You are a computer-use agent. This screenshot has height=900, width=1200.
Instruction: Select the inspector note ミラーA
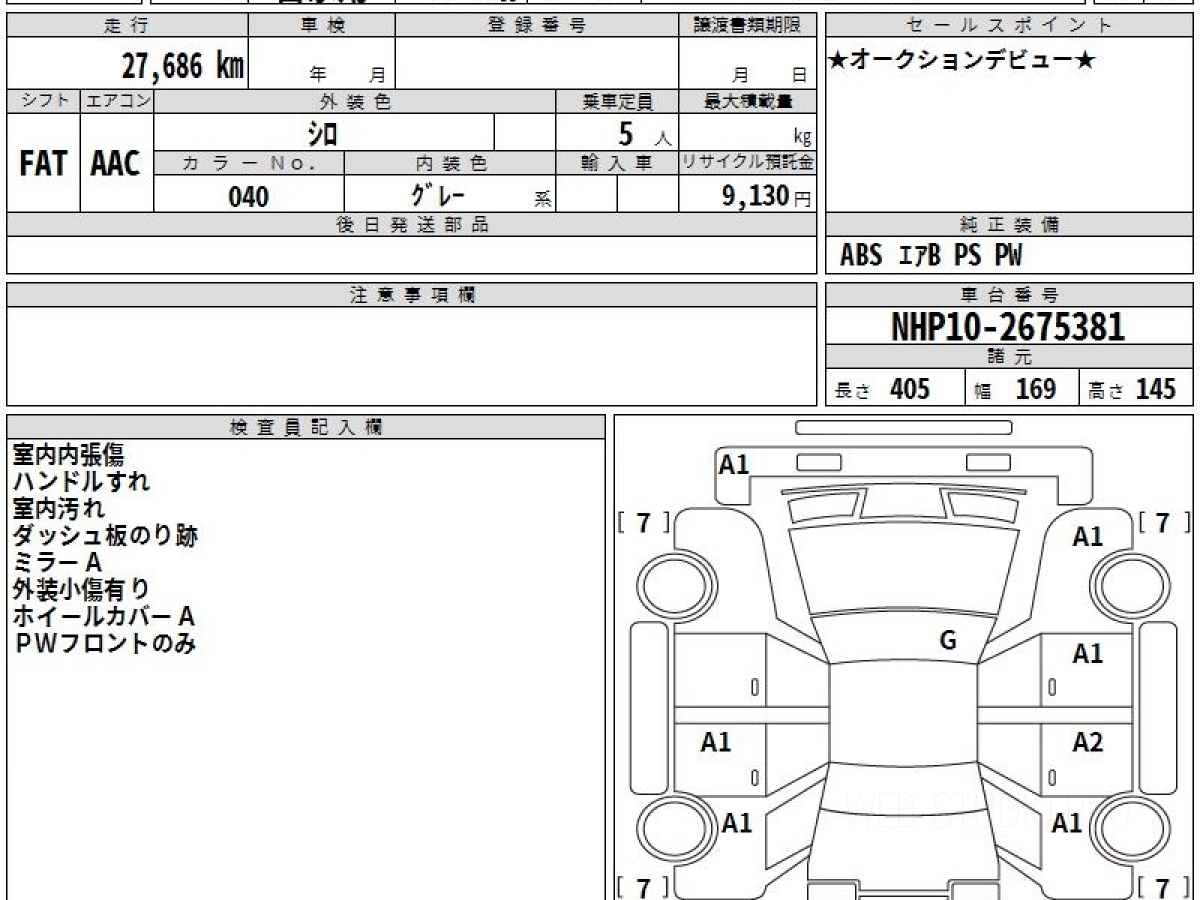tap(57, 563)
